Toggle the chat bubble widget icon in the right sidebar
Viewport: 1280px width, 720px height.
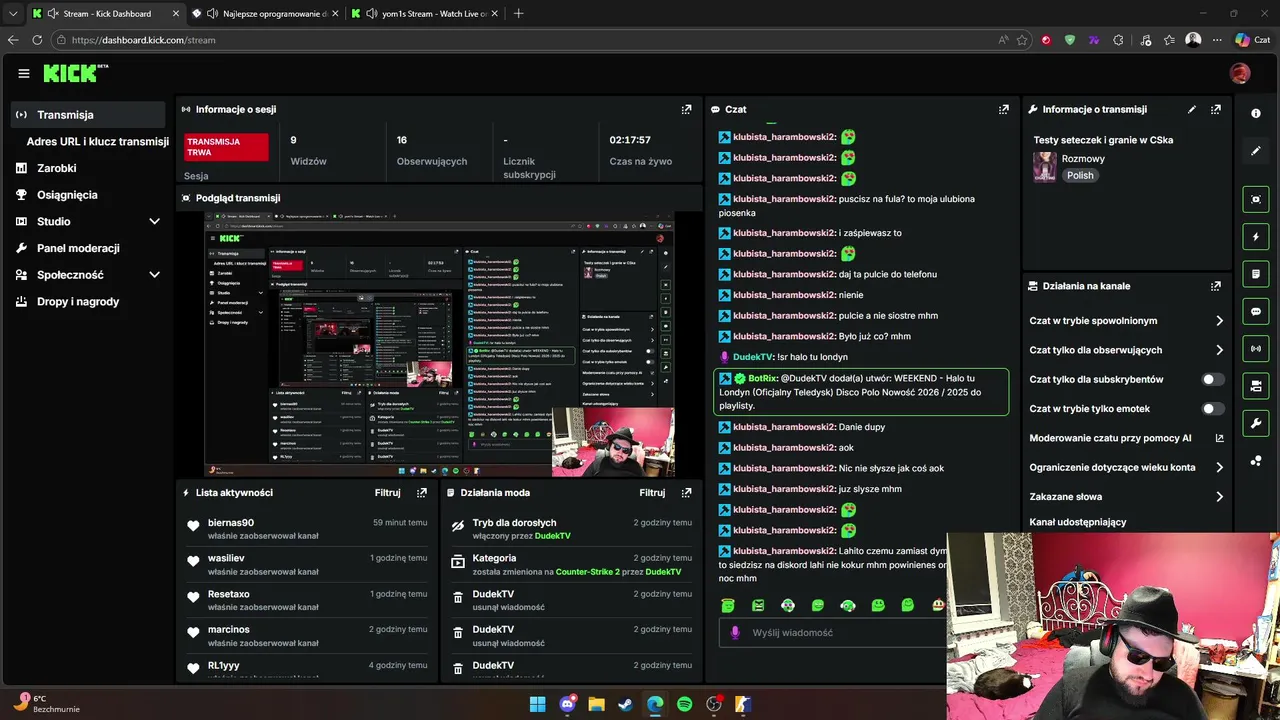(1256, 311)
